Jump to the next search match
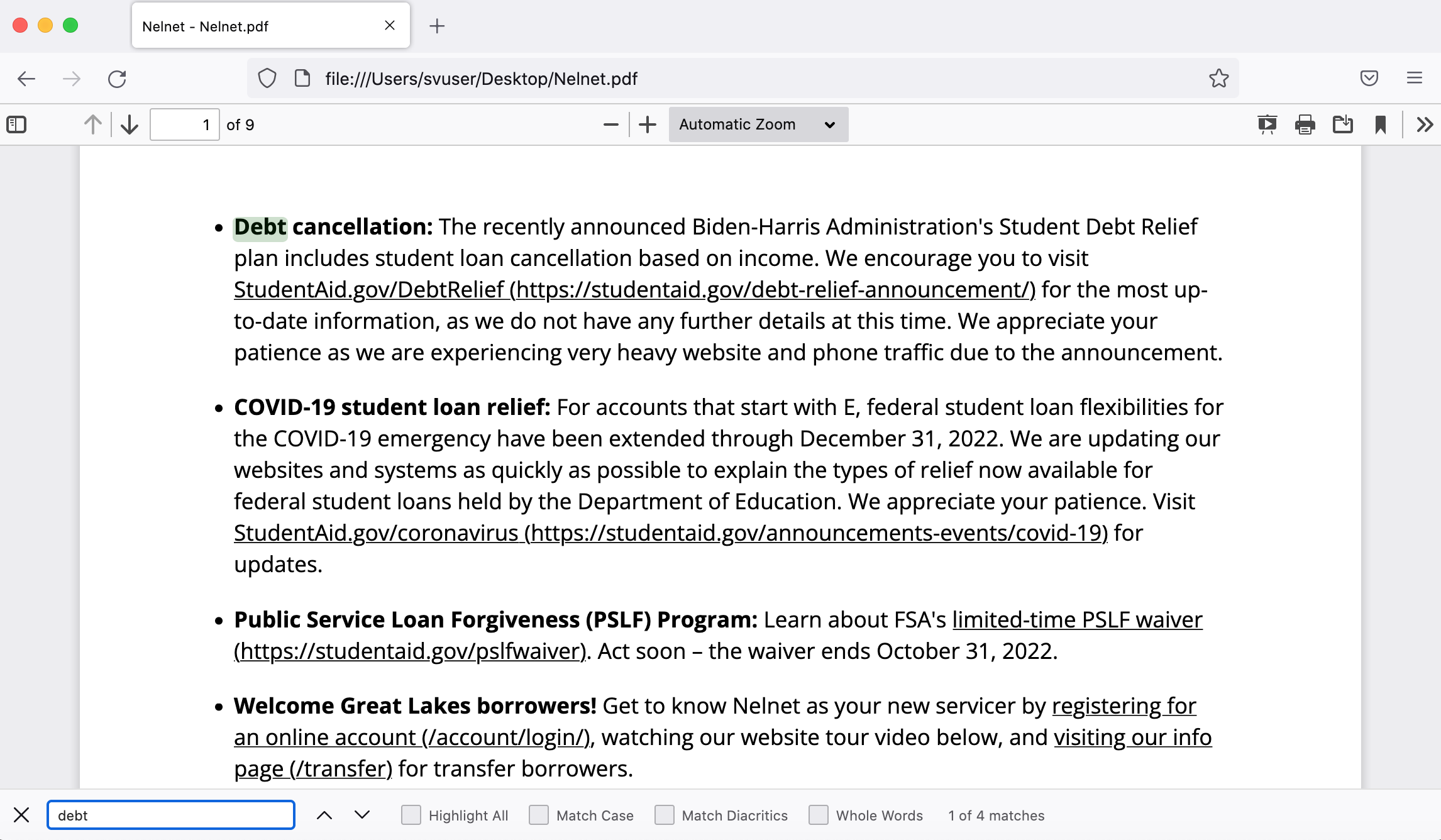This screenshot has height=840, width=1441. (x=362, y=815)
